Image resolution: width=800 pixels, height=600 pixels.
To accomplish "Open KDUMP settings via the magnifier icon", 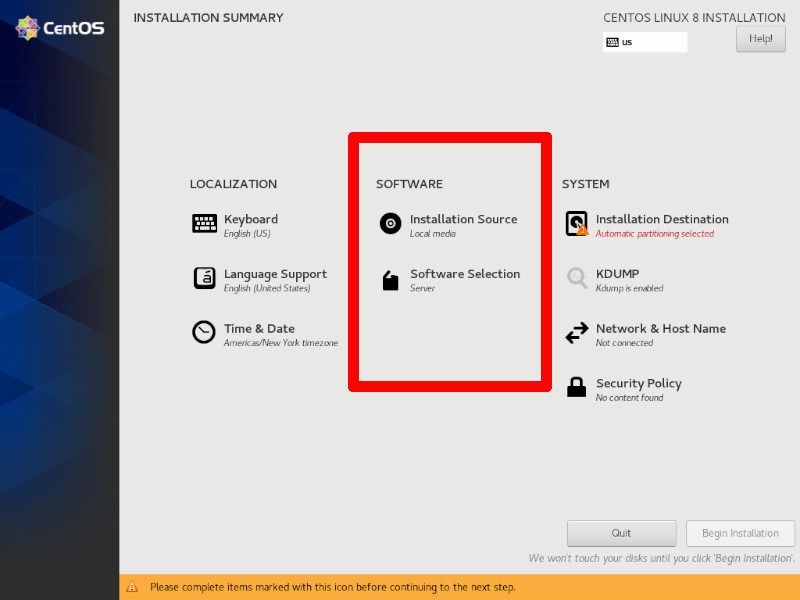I will [578, 280].
